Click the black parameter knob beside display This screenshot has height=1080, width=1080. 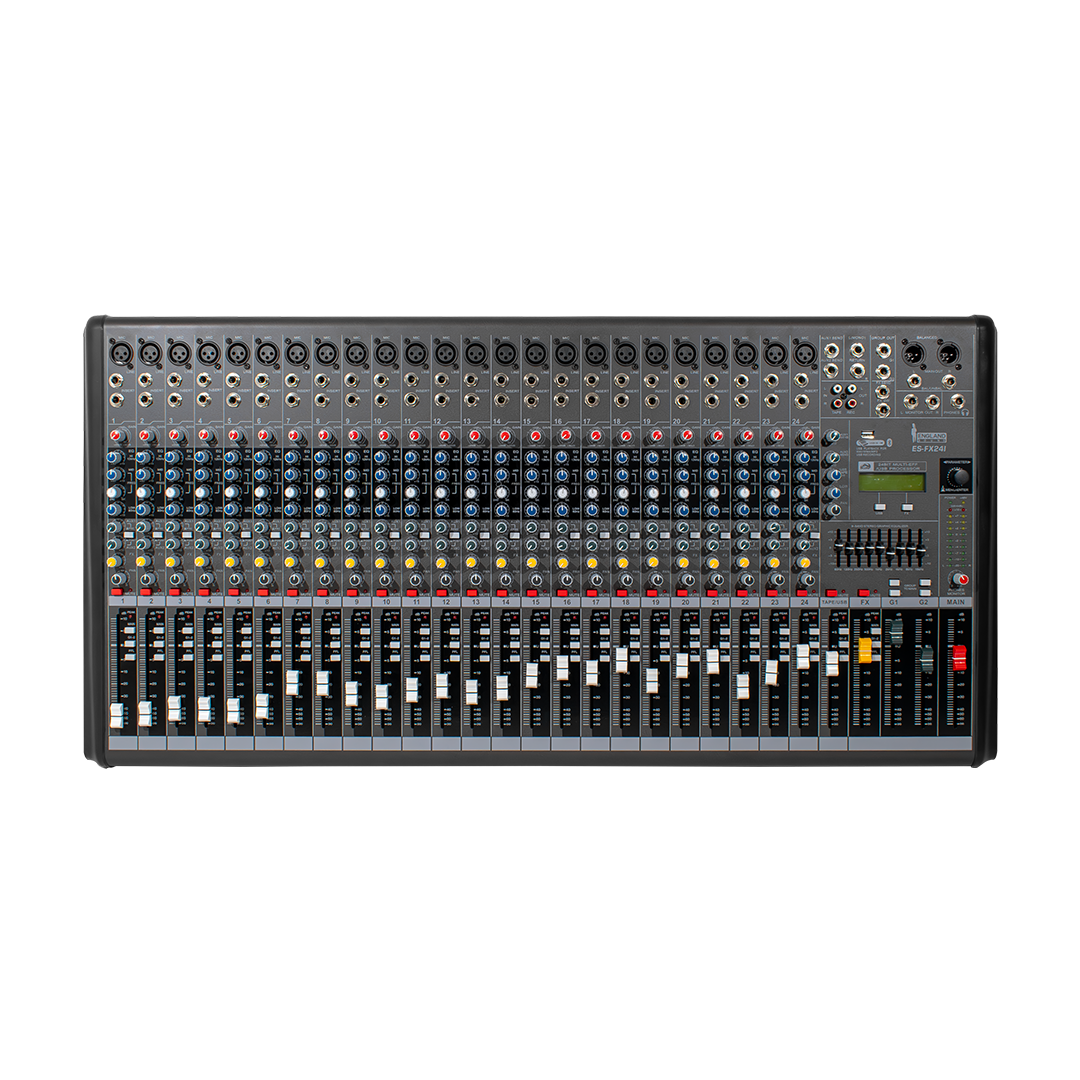tap(957, 477)
